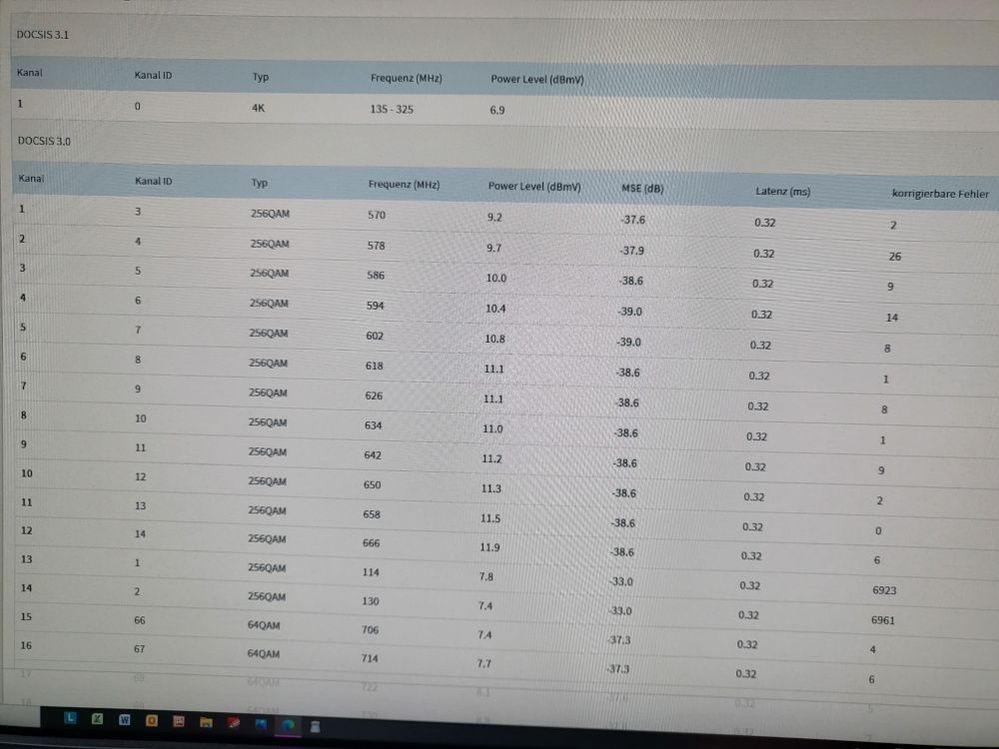Screen dimensions: 999x749
Task: Select frequency cell '602'
Action: (374, 336)
